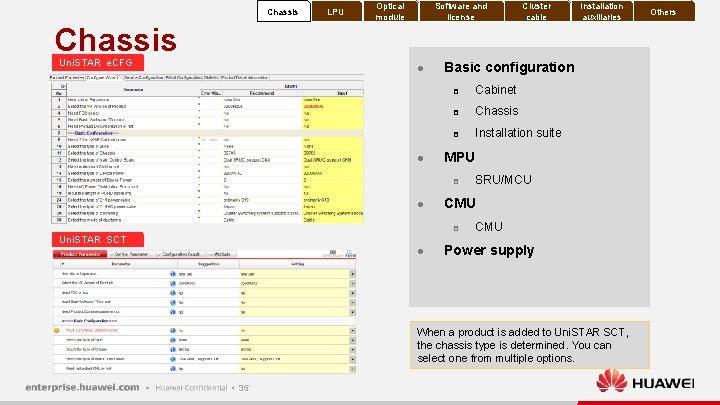The height and width of the screenshot is (405, 720).
Task: Switch to the Cluster cable tab
Action: coord(537,11)
